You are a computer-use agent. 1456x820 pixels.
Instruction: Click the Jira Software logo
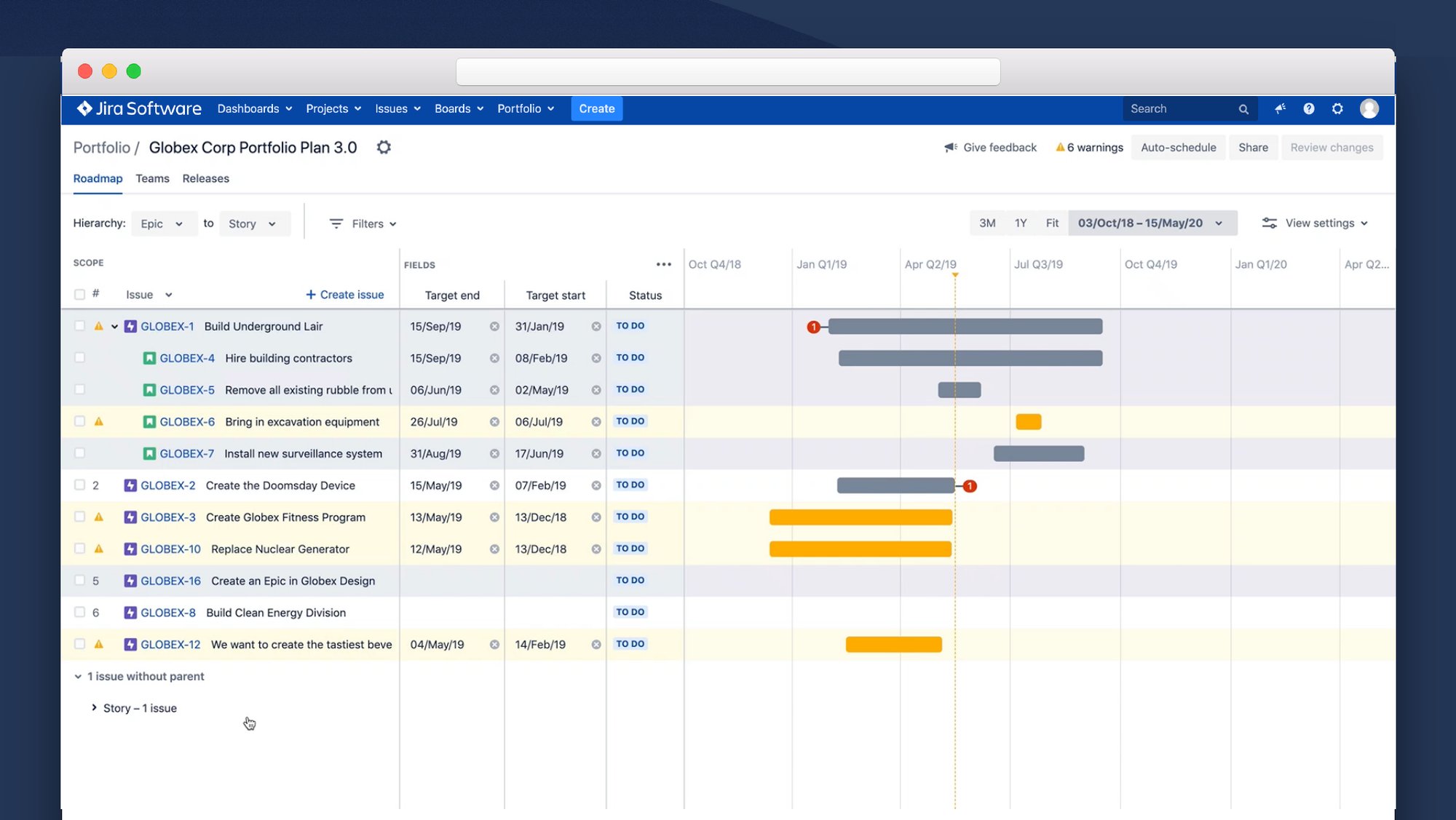(x=139, y=109)
